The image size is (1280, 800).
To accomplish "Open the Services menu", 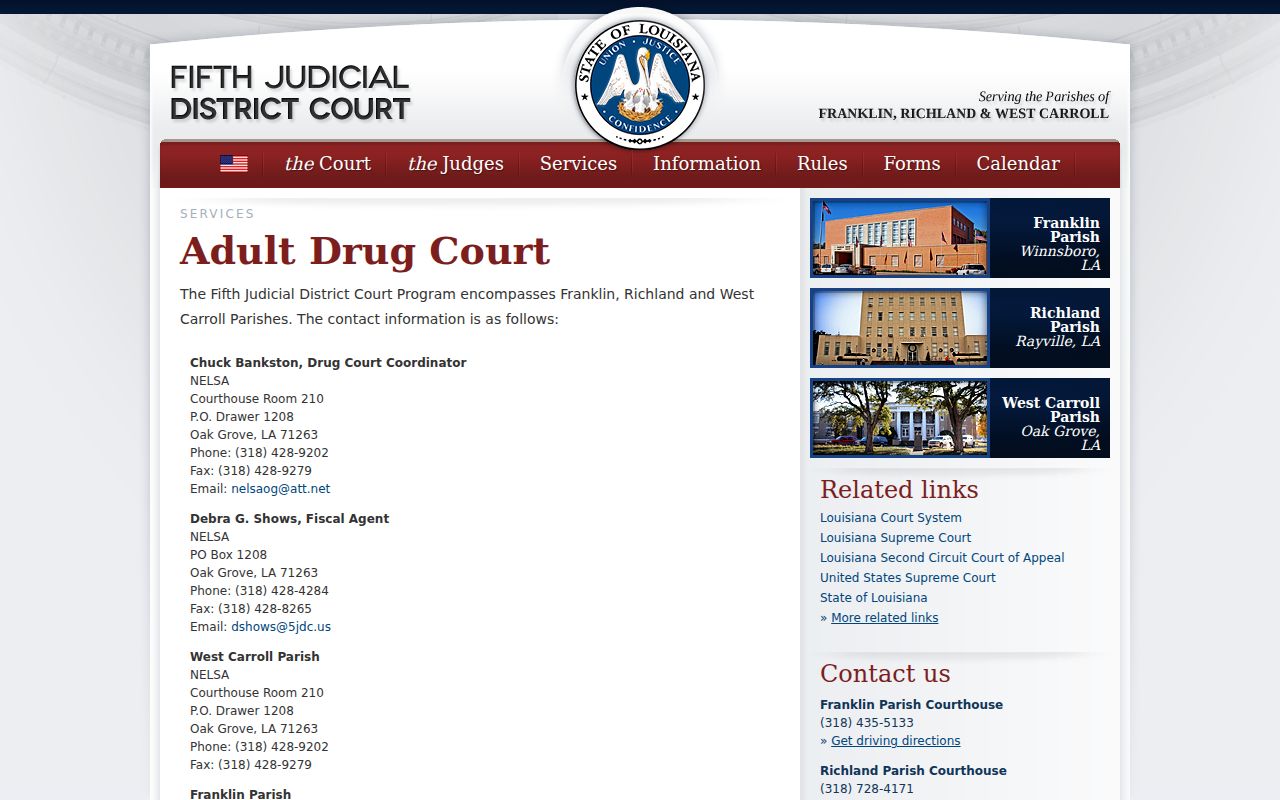I will [x=578, y=164].
